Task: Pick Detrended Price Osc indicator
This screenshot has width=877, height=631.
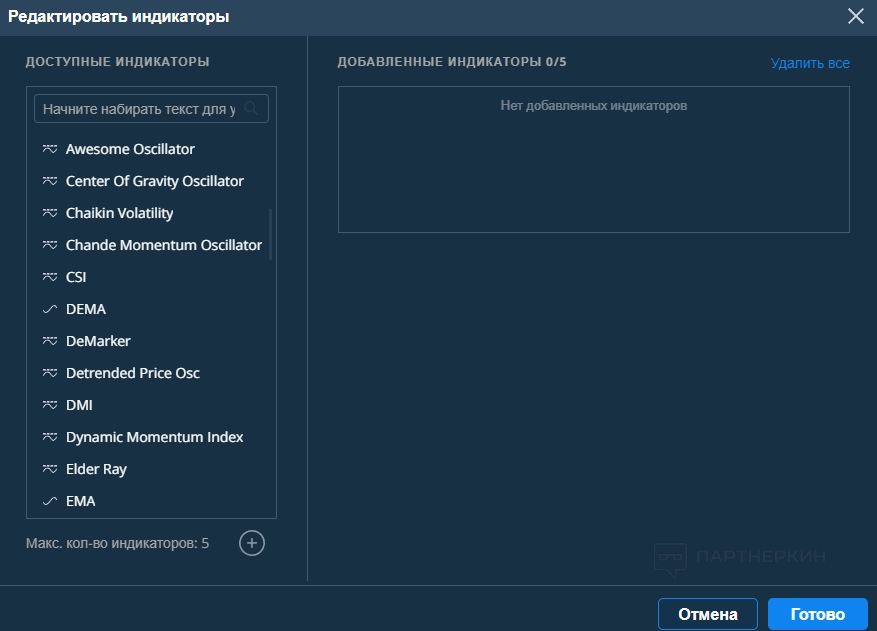Action: tap(132, 373)
